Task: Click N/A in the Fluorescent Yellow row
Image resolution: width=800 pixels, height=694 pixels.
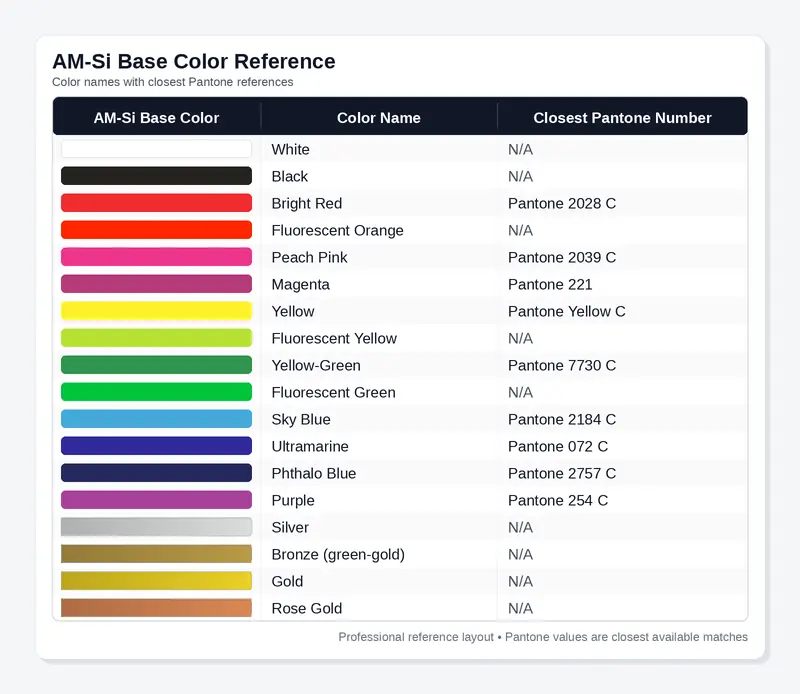Action: click(x=520, y=339)
